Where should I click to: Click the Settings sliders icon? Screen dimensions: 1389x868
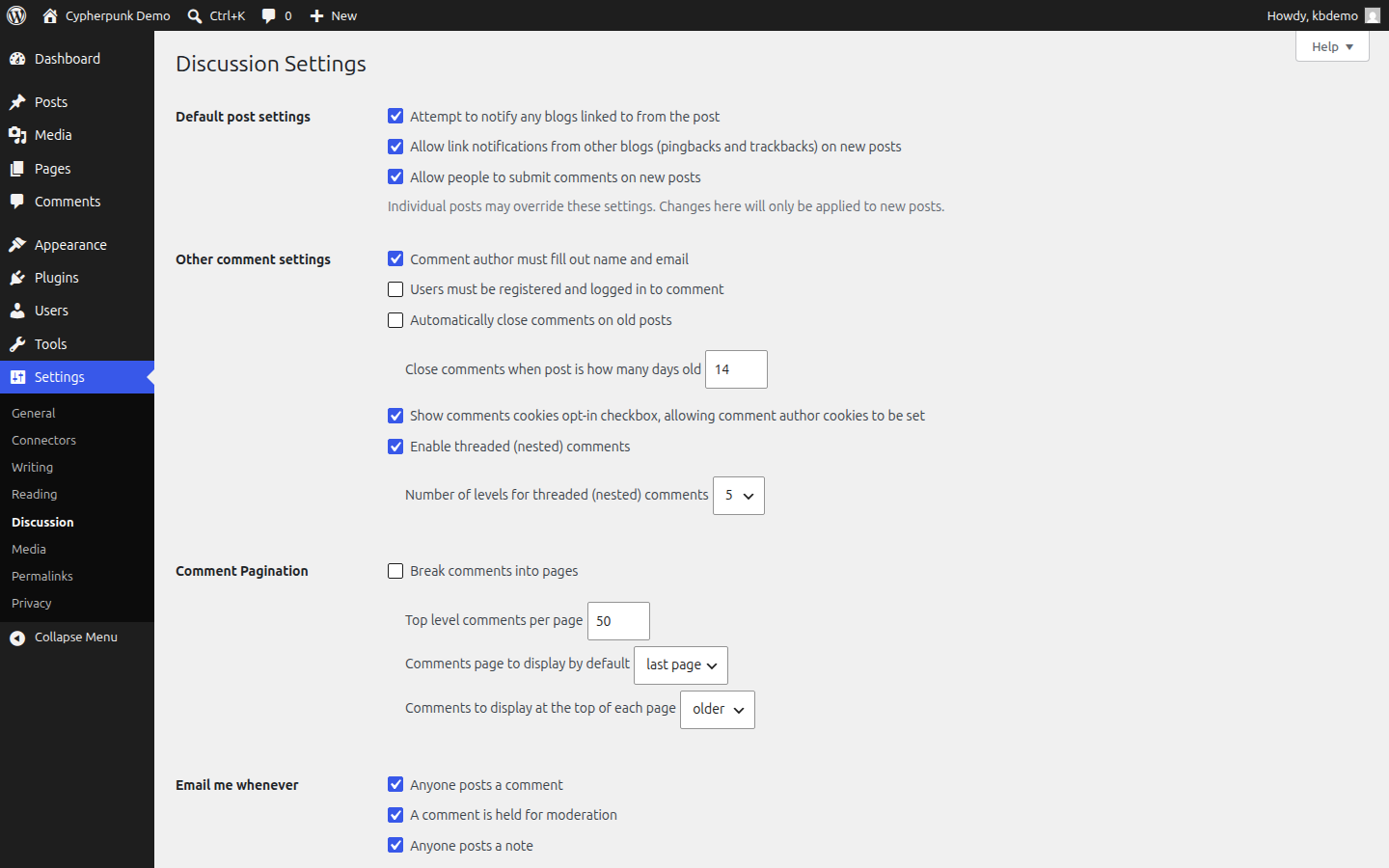coord(17,377)
